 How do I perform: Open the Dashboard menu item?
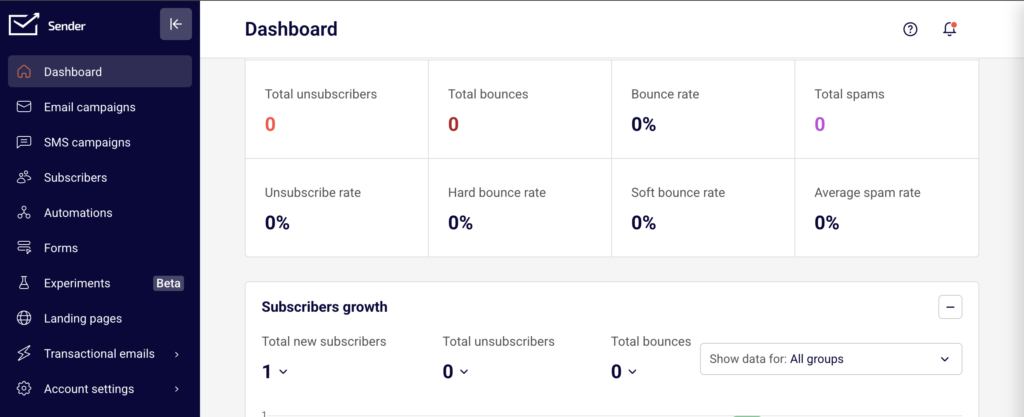tap(100, 71)
